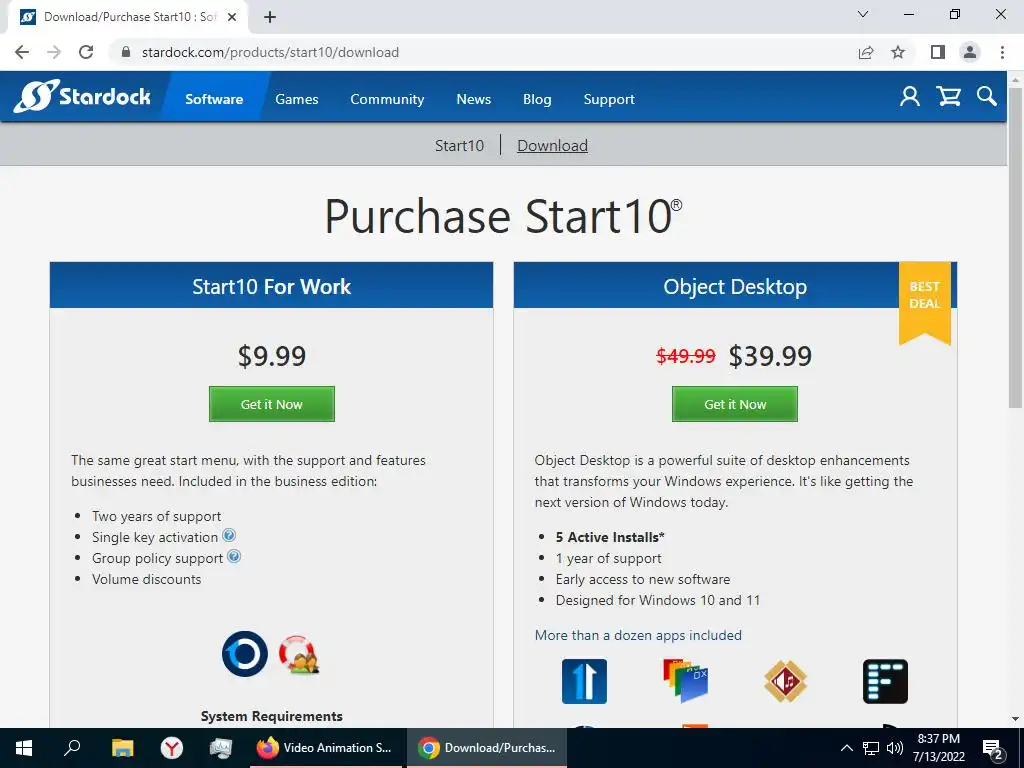
Task: Click the crossed-out $49.99 price
Action: 686,356
